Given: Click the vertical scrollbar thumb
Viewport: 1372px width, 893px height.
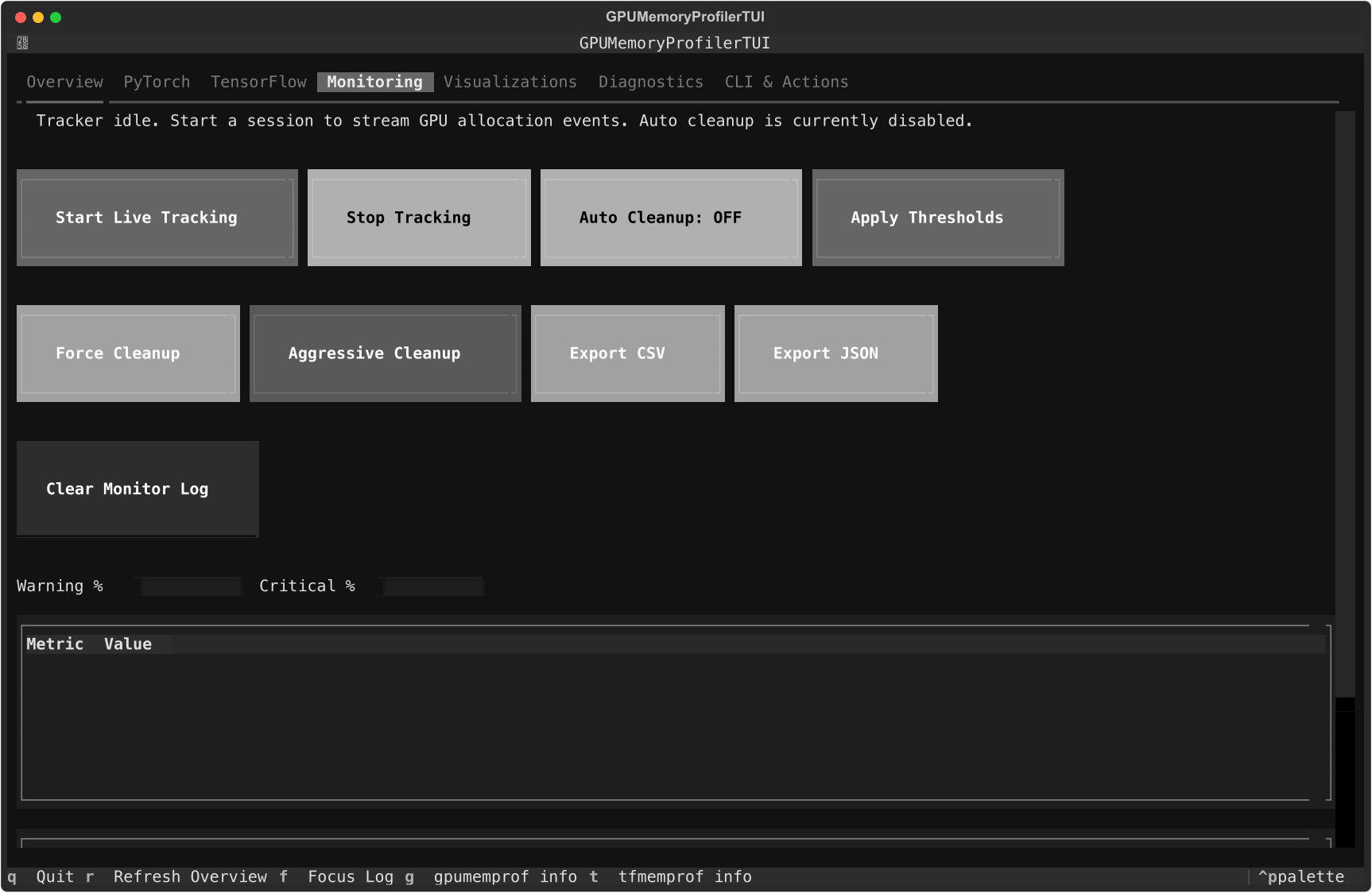Looking at the screenshot, I should [x=1345, y=404].
